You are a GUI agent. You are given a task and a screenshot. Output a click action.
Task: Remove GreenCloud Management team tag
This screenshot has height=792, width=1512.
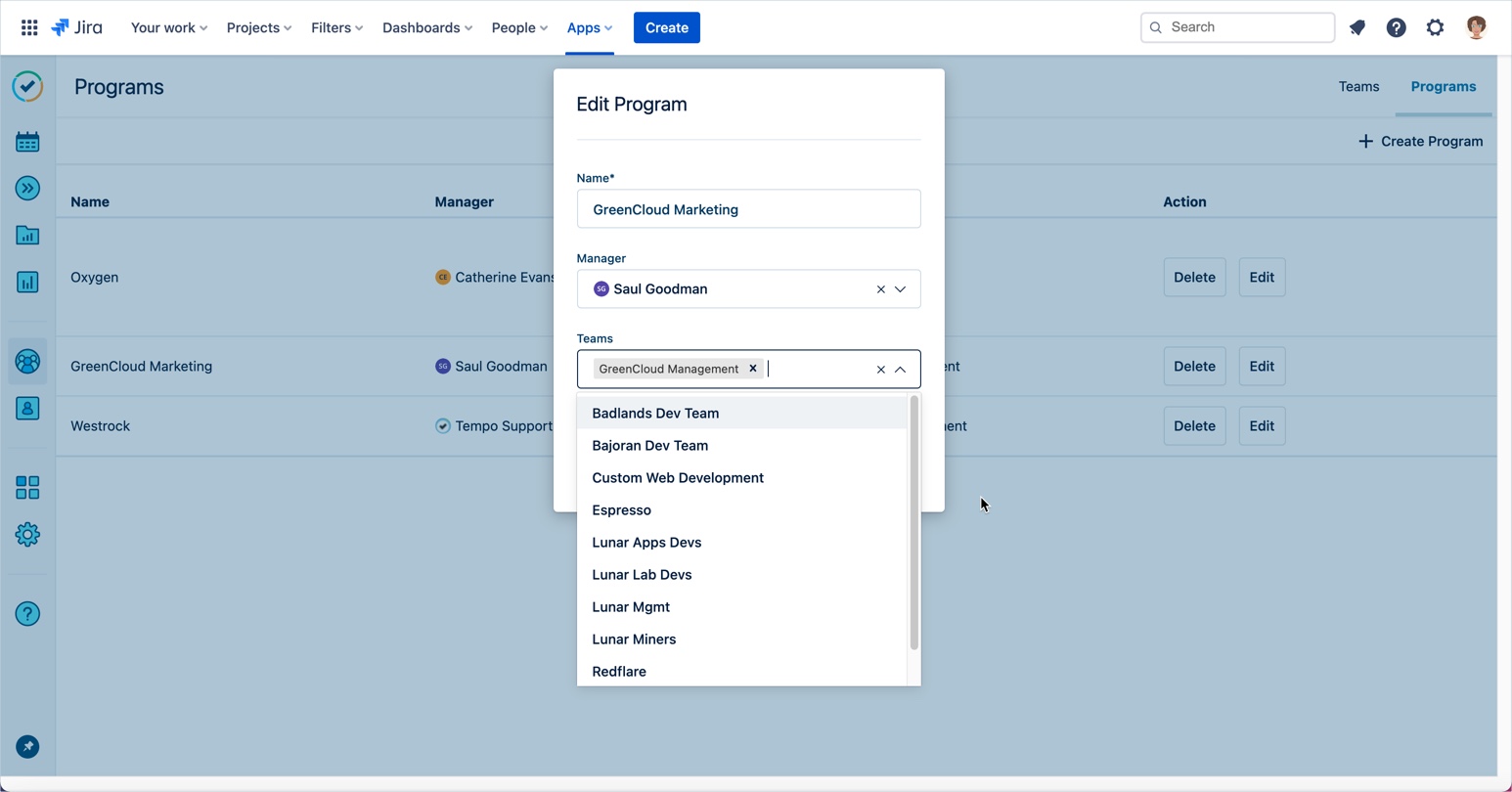coord(753,369)
